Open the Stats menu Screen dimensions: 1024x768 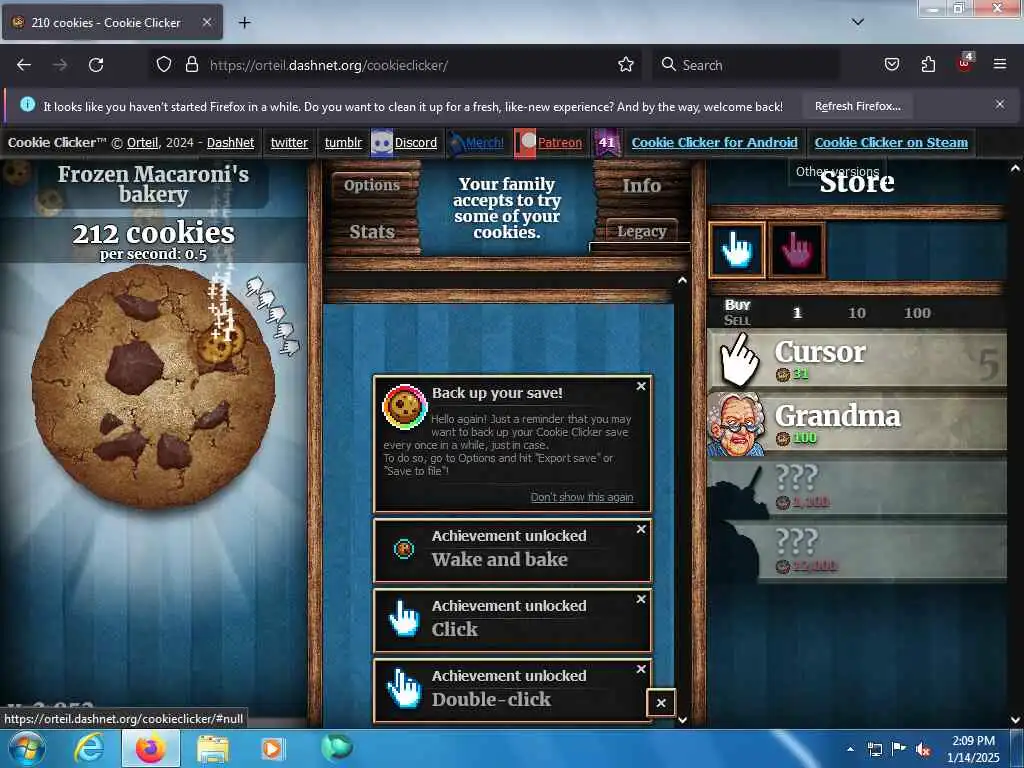372,232
